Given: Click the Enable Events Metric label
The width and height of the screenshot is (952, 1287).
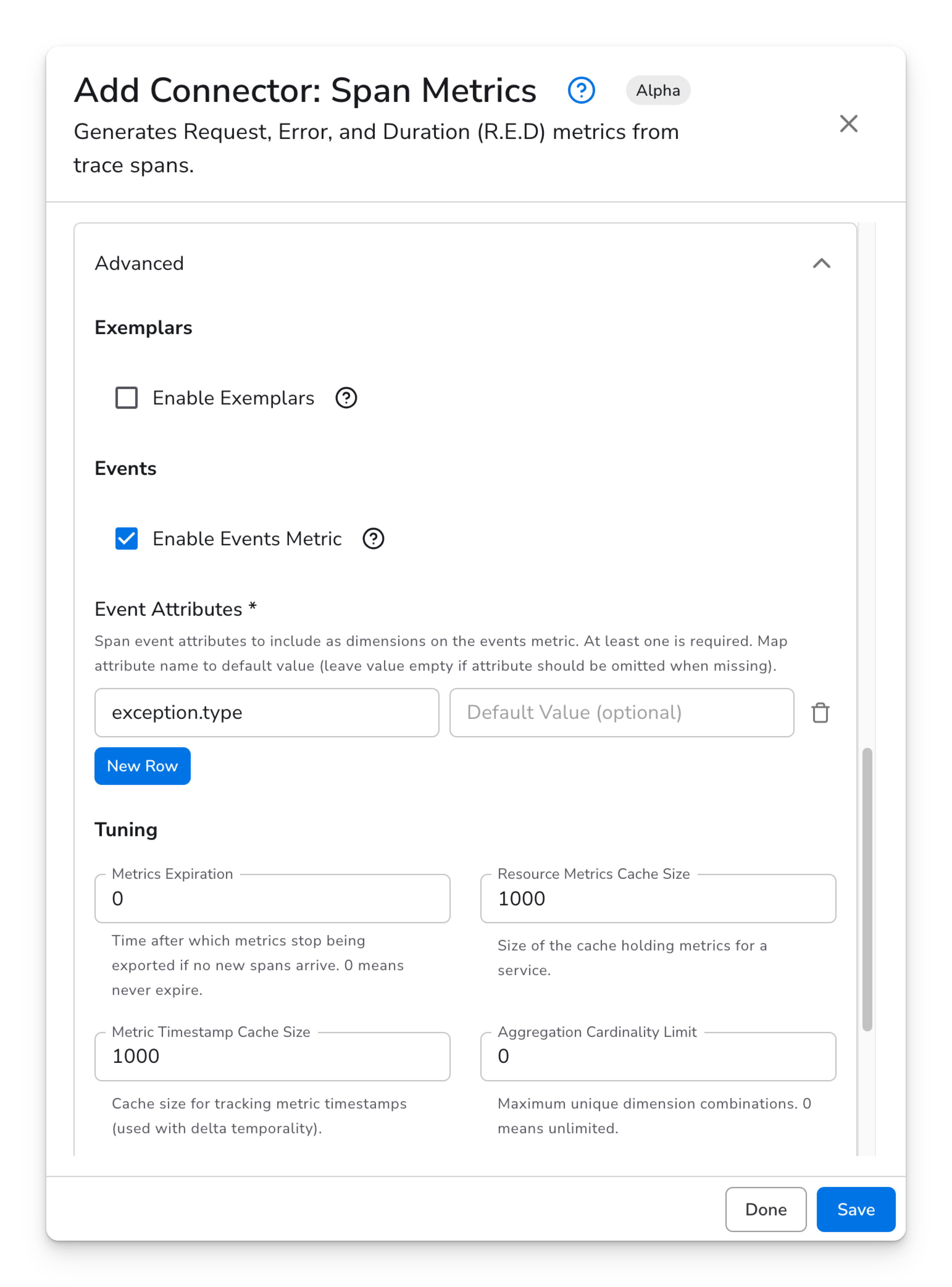Looking at the screenshot, I should 247,538.
